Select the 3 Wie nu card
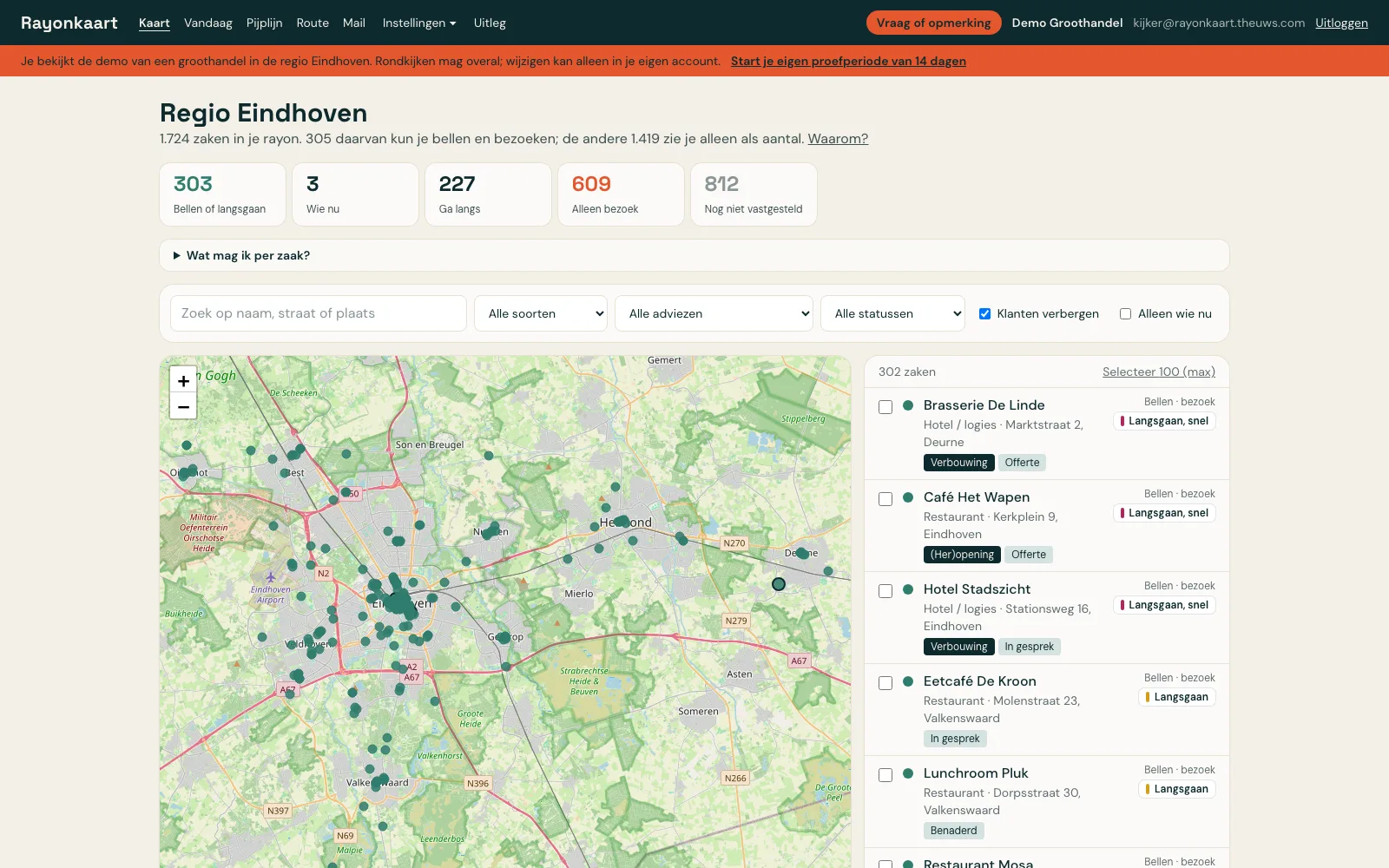This screenshot has height=868, width=1389. click(x=356, y=194)
